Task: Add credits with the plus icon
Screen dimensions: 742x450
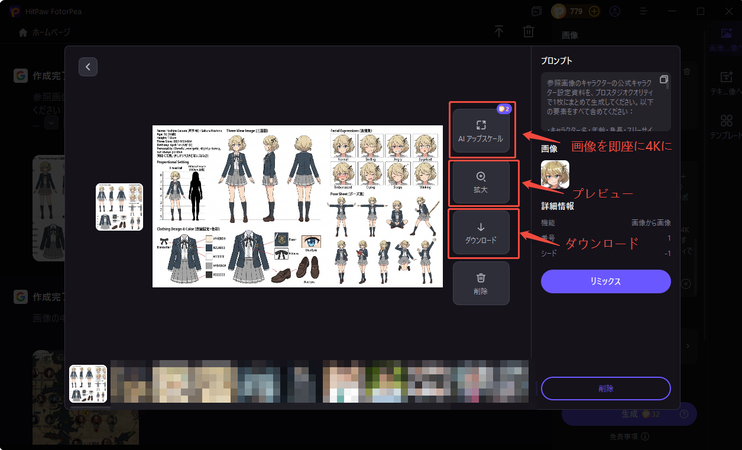Action: coord(594,11)
